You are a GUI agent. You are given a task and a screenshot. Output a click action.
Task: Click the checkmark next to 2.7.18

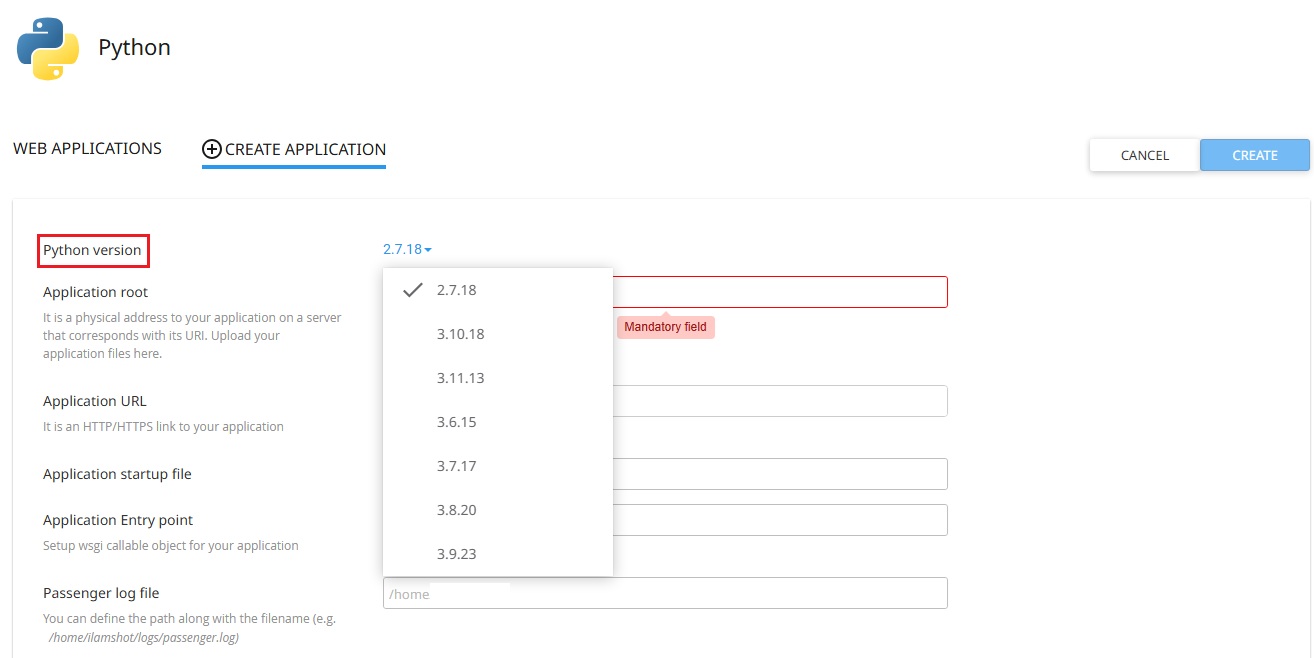point(412,290)
